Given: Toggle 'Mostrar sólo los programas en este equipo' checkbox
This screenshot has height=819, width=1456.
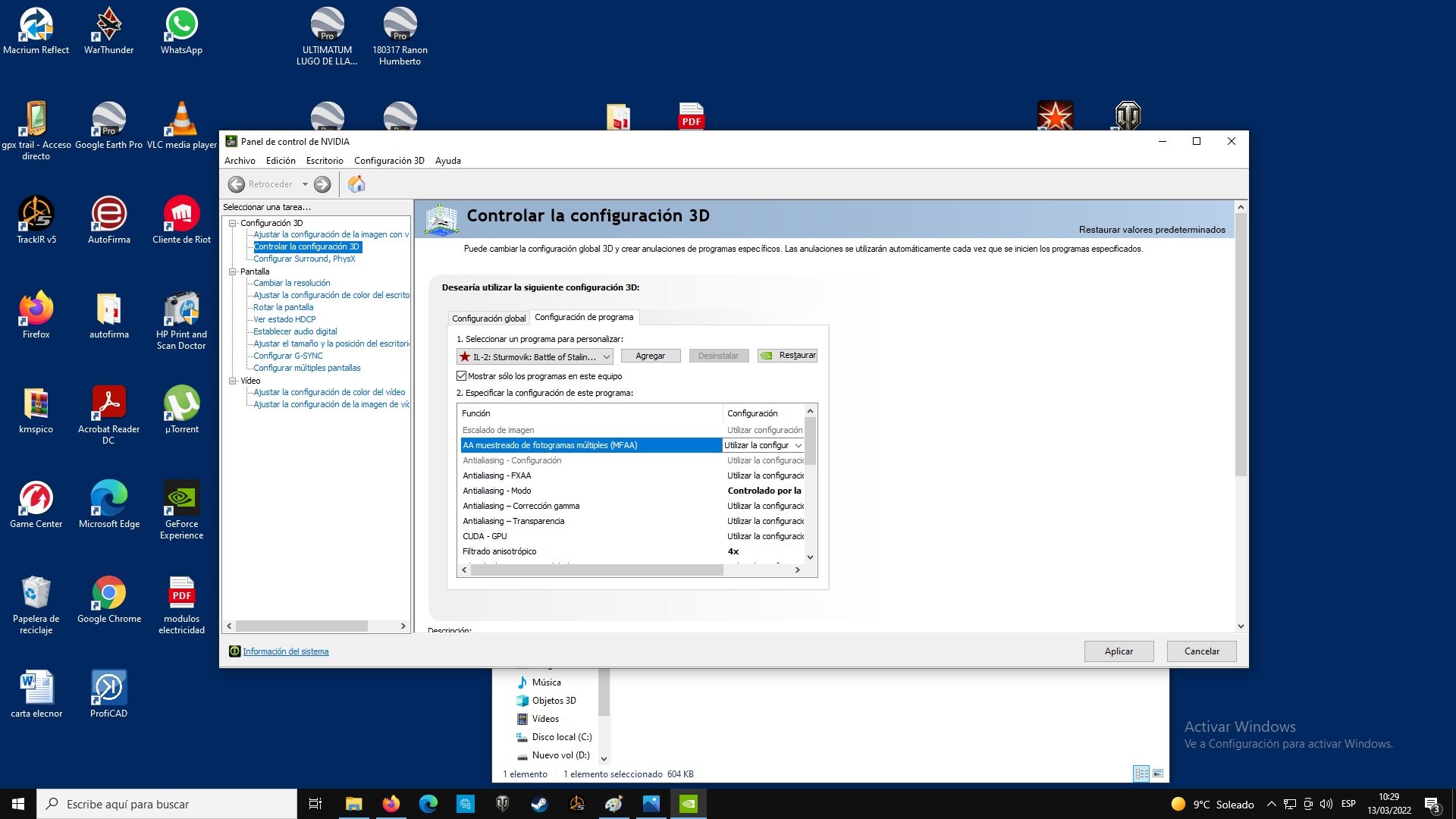Looking at the screenshot, I should (x=461, y=376).
